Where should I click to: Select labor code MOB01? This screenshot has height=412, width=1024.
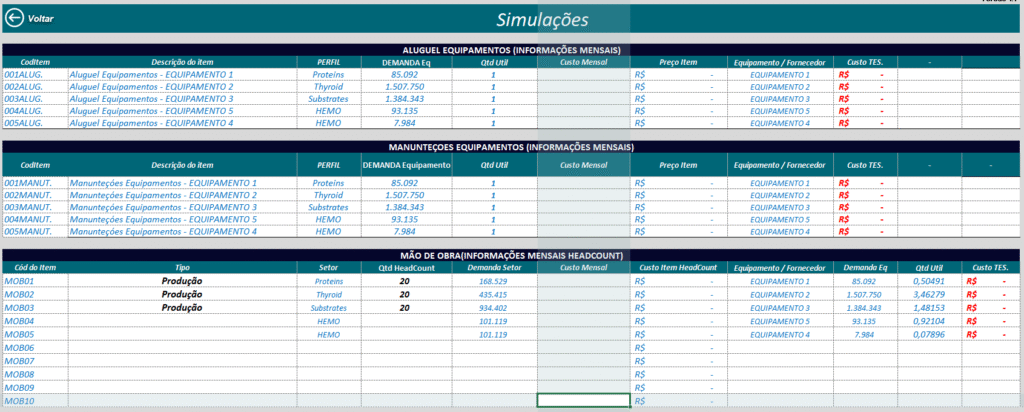click(19, 282)
